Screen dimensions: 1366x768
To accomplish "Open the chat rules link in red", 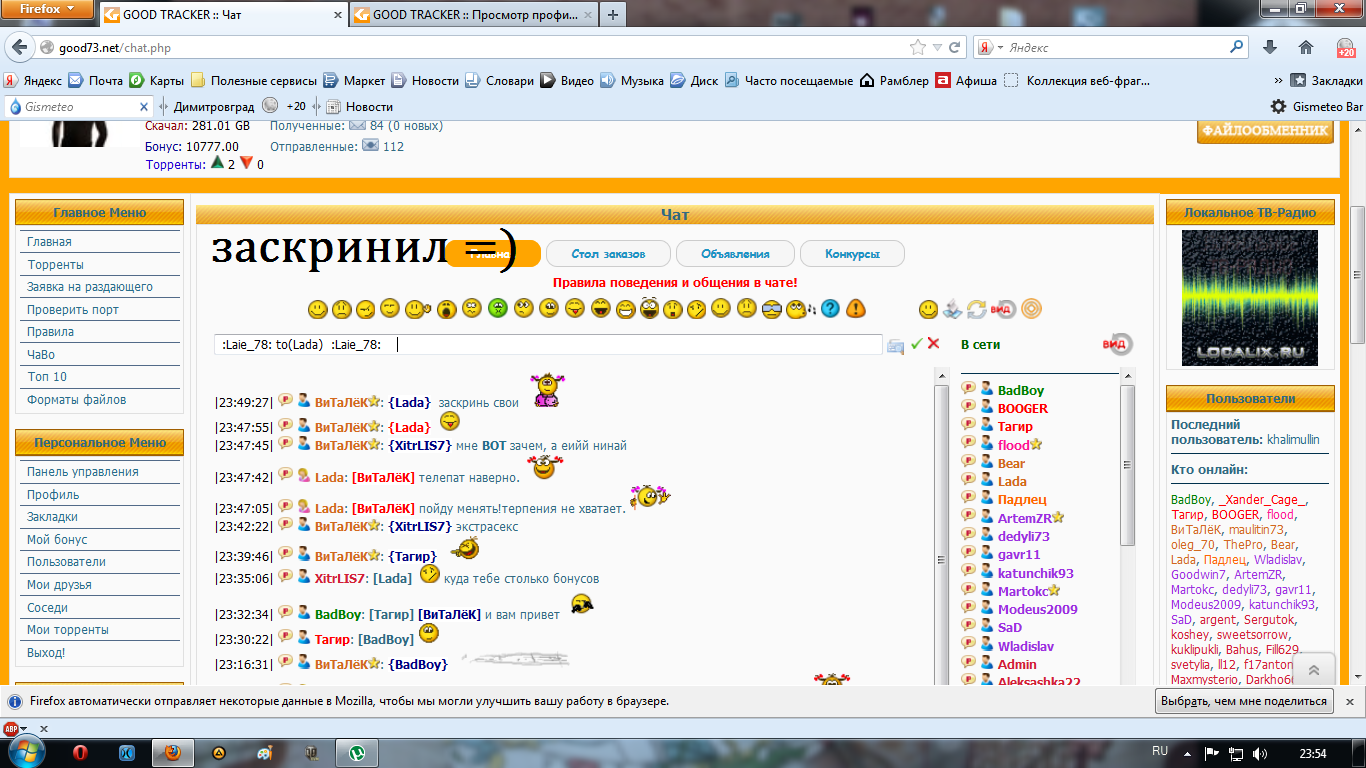I will [x=674, y=283].
